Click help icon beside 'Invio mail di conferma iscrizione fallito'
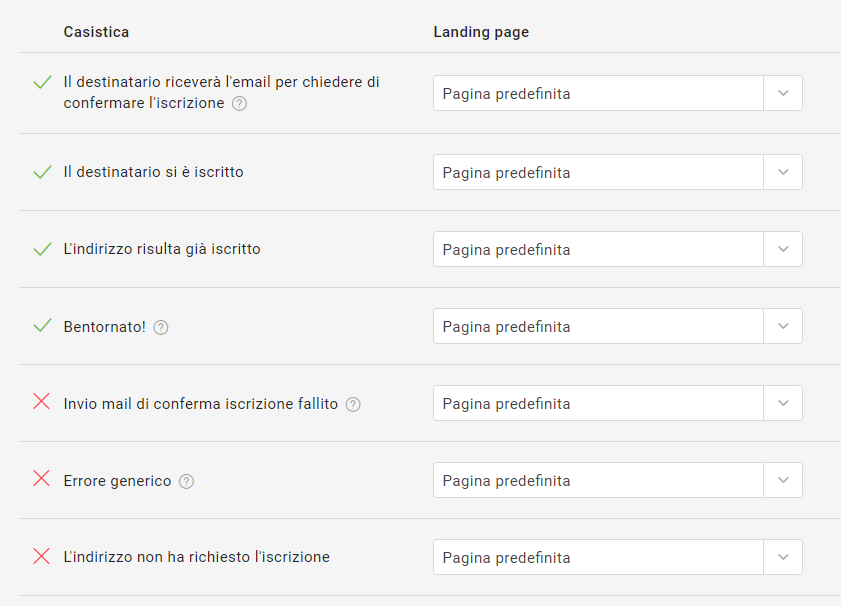Image resolution: width=841 pixels, height=606 pixels. point(353,404)
